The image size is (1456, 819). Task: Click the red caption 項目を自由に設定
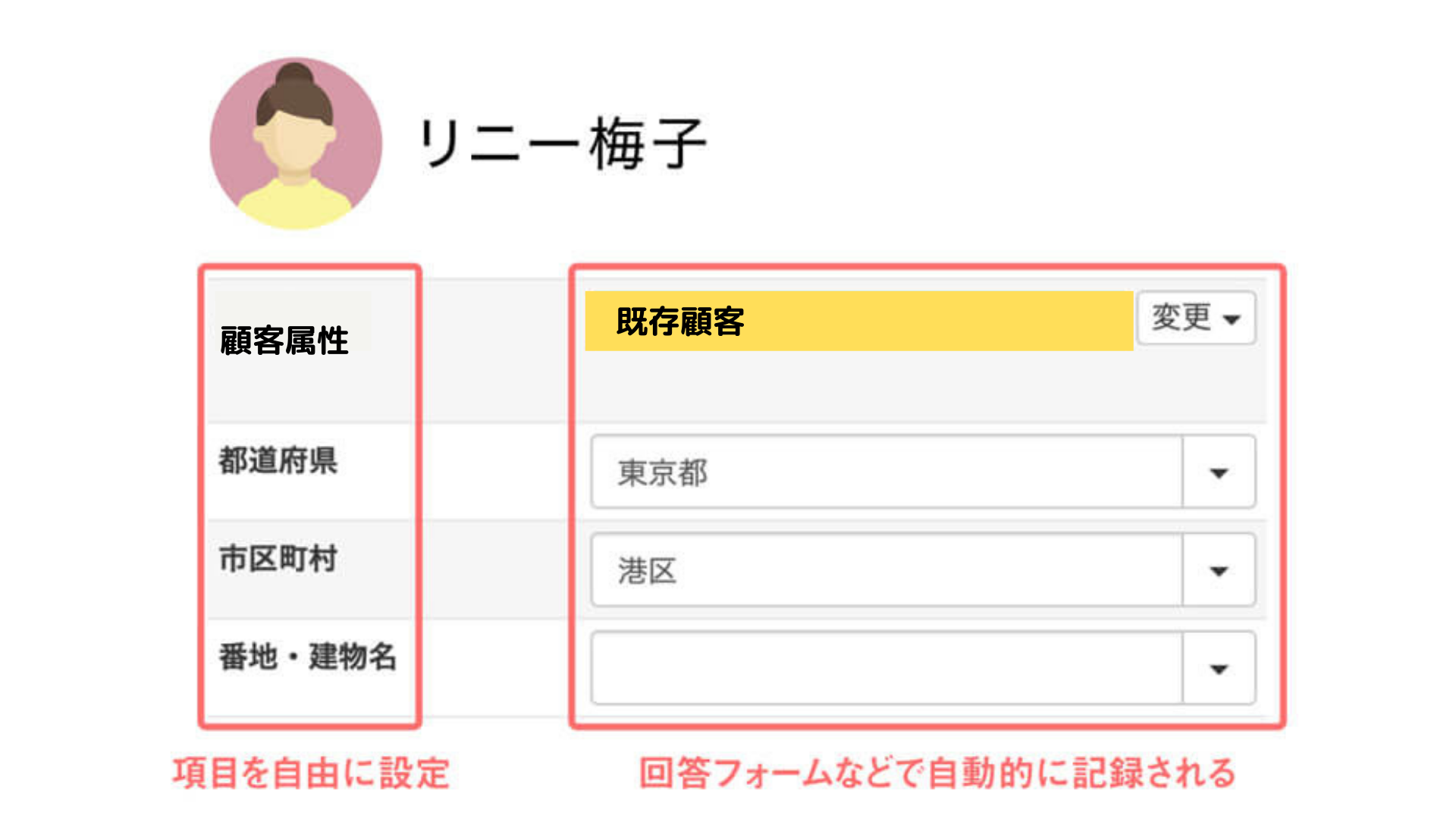point(312,773)
